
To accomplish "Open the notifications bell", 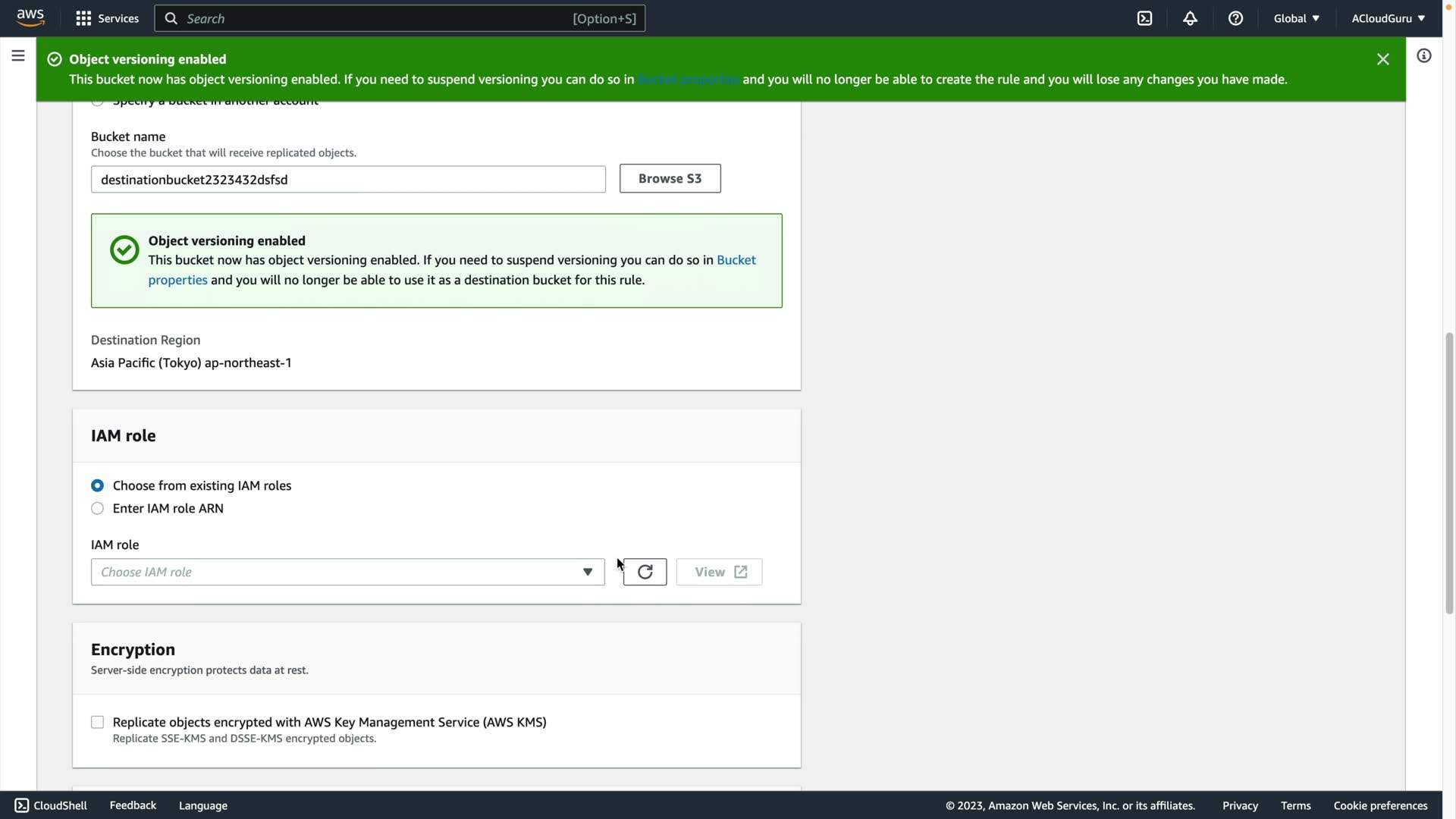I will (x=1190, y=18).
